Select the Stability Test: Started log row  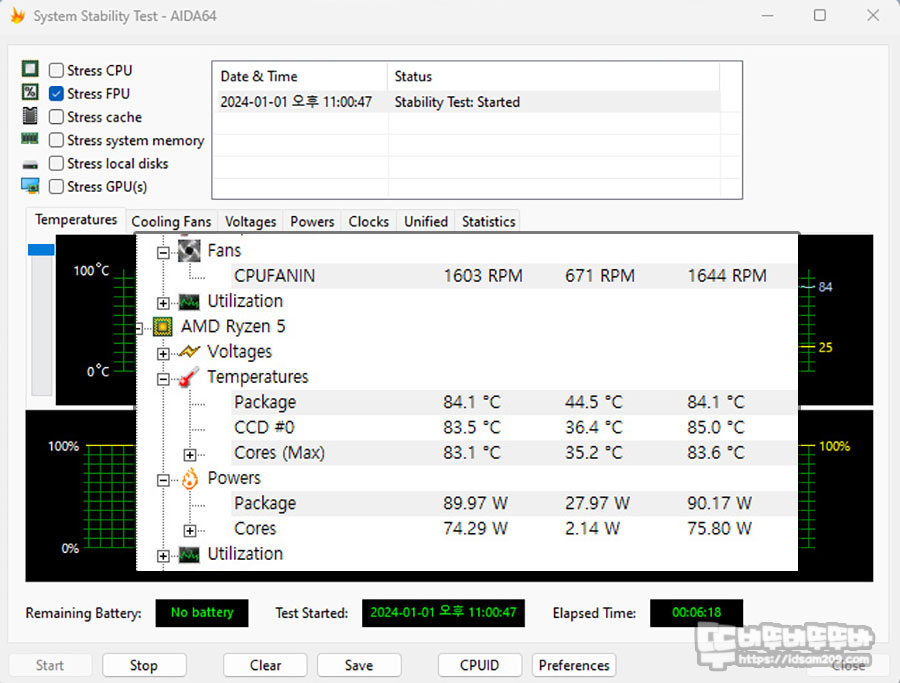(468, 102)
